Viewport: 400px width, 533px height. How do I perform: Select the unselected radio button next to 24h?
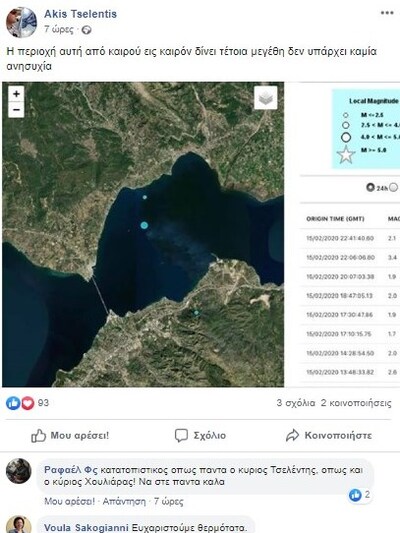[393, 187]
